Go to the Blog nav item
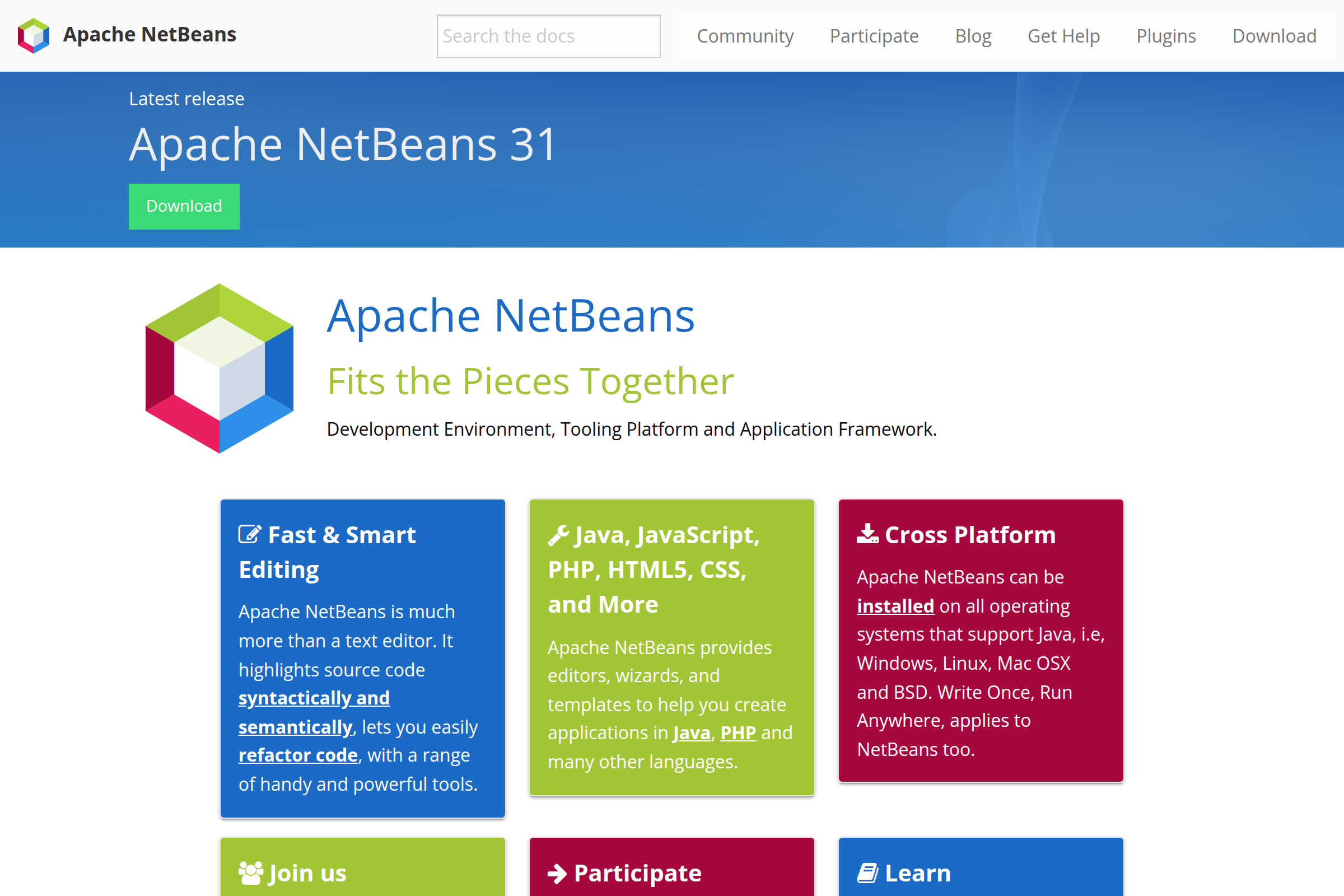The image size is (1344, 896). [973, 36]
